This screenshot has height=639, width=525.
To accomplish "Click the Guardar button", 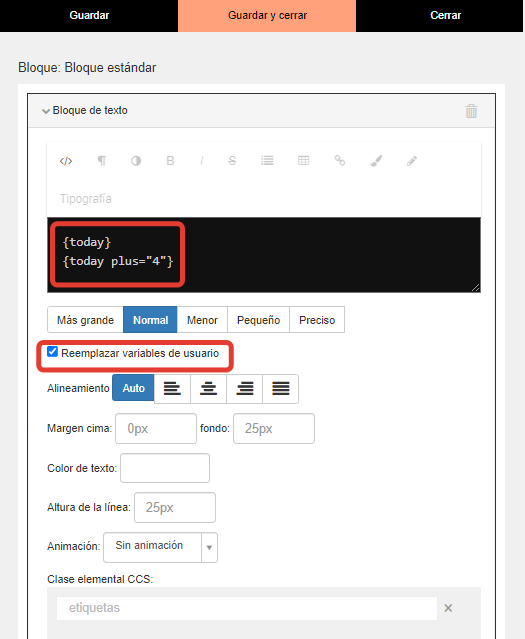I will (x=89, y=15).
